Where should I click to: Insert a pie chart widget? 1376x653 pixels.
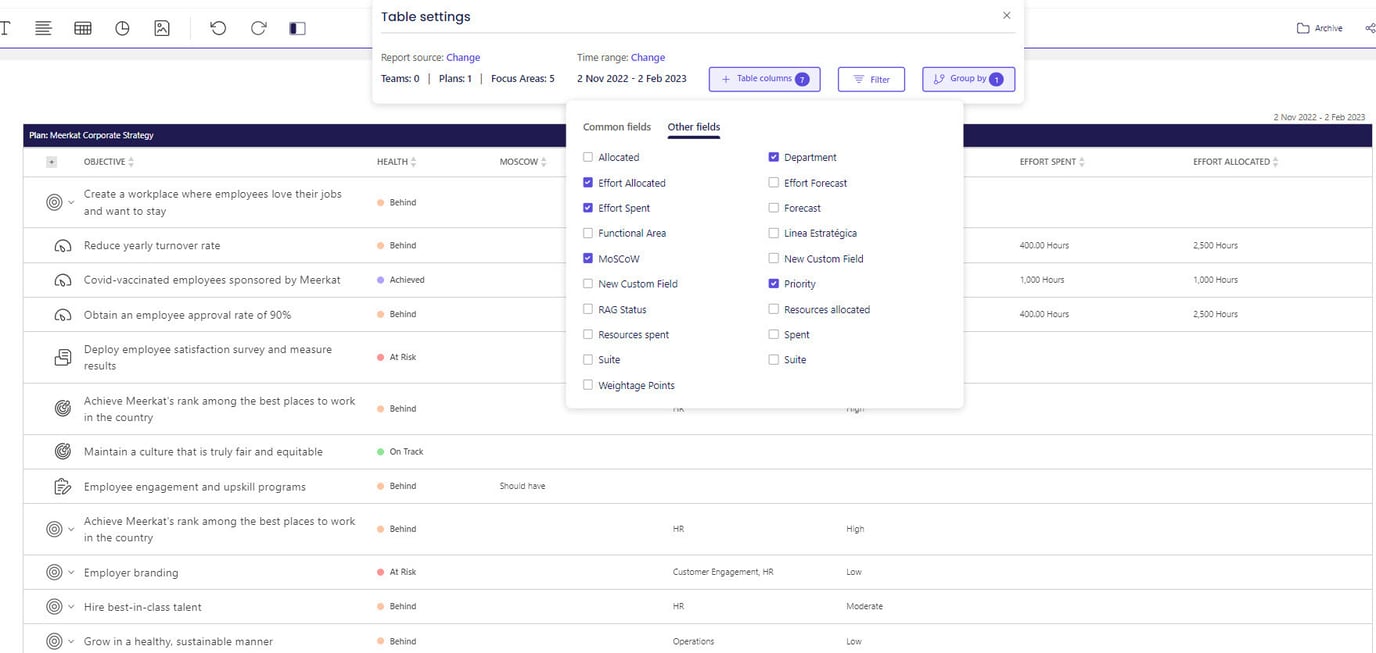coord(122,28)
